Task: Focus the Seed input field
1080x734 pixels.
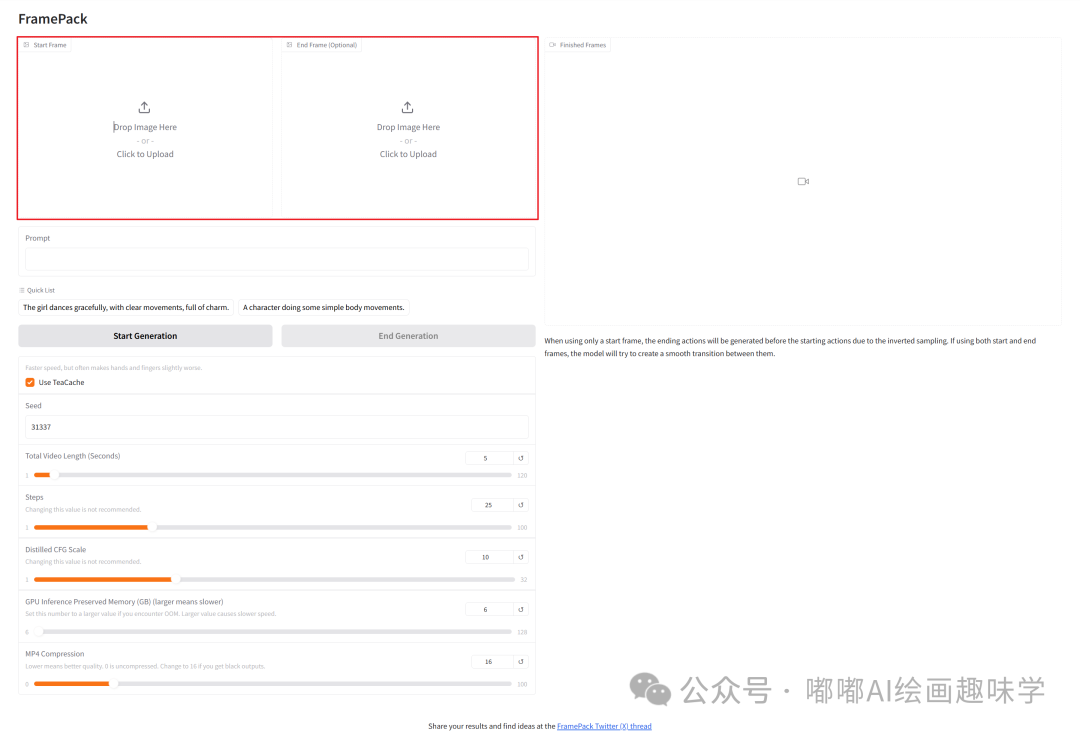Action: coord(277,427)
